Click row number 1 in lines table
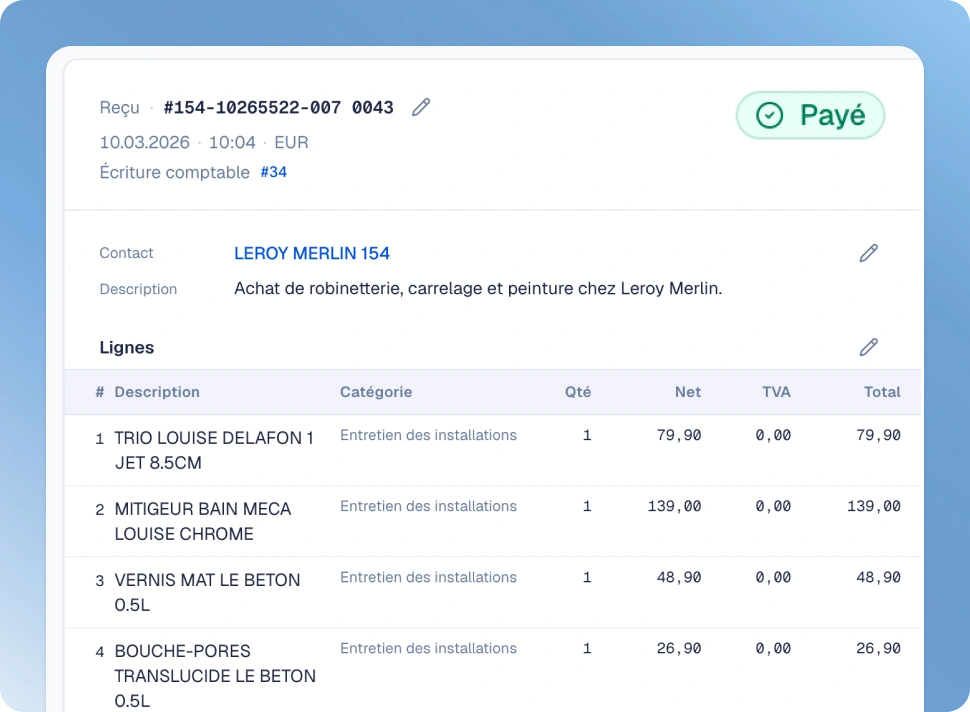This screenshot has height=712, width=970. (100, 439)
